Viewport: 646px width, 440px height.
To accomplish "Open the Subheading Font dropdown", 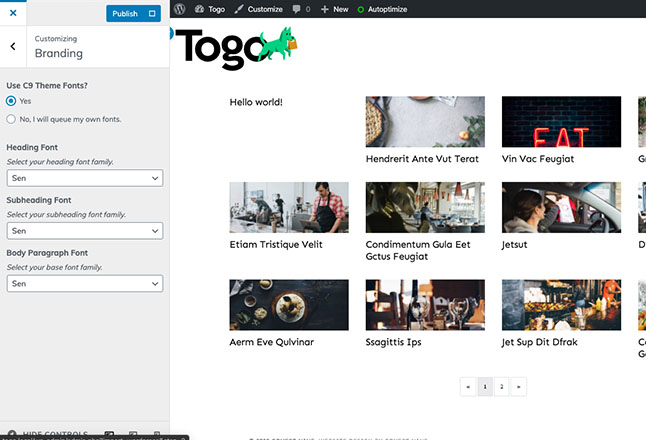I will (85, 231).
